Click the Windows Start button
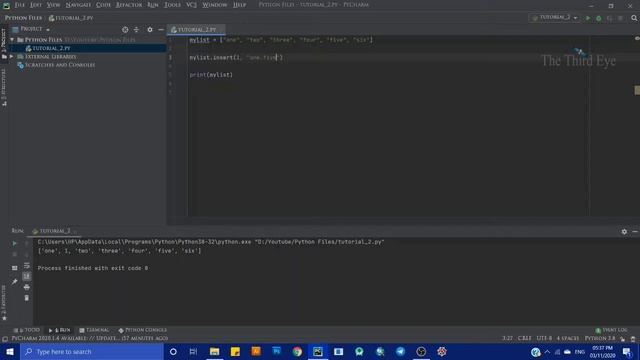Image resolution: width=640 pixels, height=360 pixels. 10,351
